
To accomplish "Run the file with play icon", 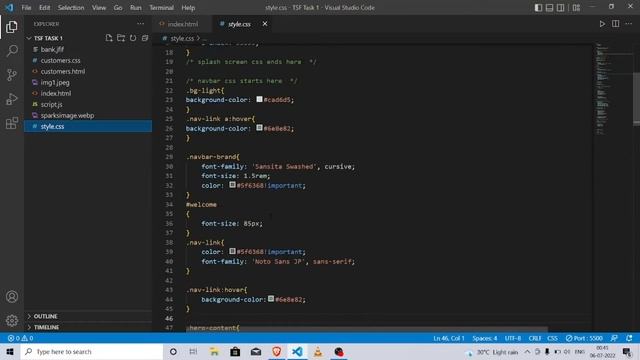I will point(602,24).
